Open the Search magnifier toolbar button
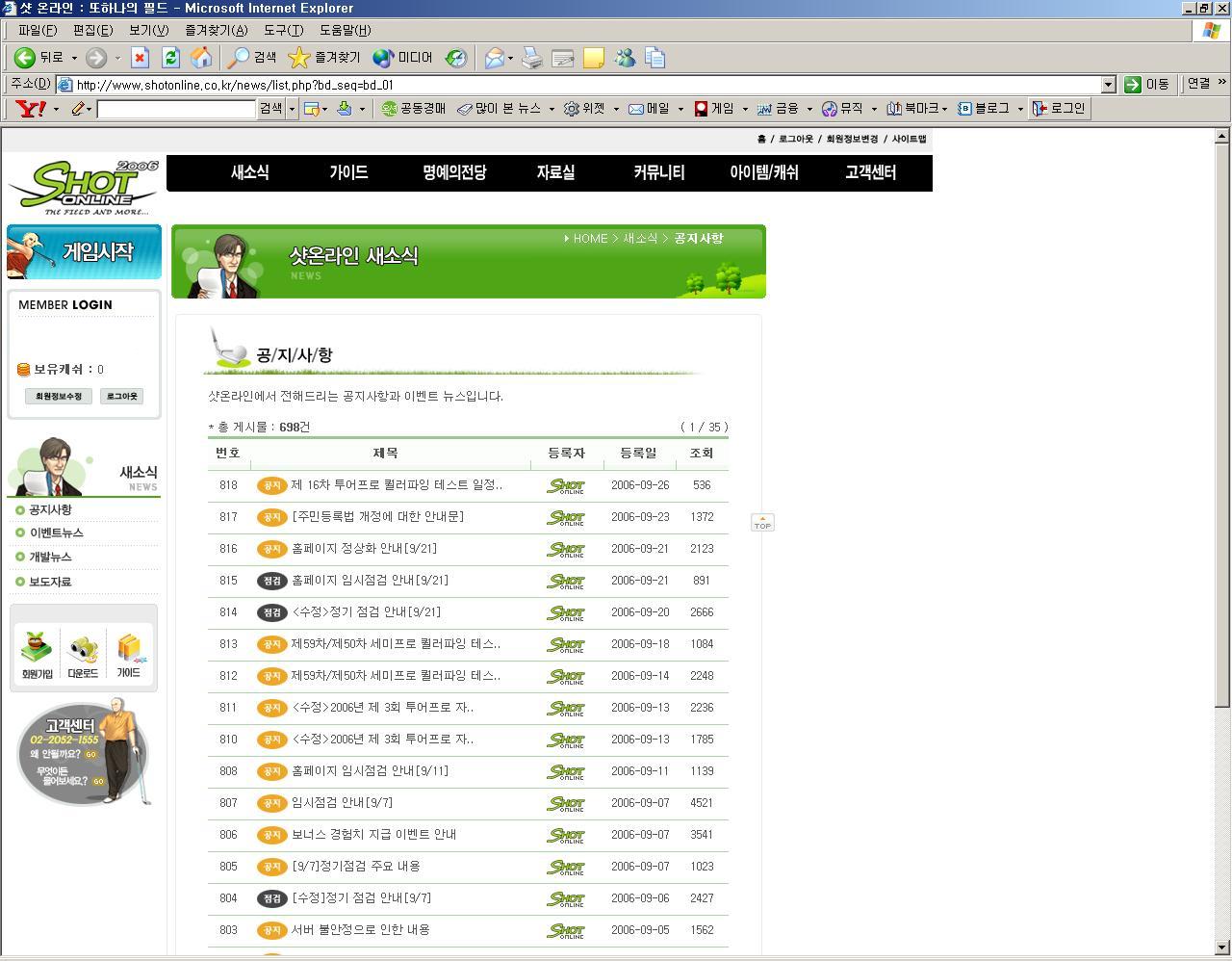The height and width of the screenshot is (961, 1232). coord(252,58)
